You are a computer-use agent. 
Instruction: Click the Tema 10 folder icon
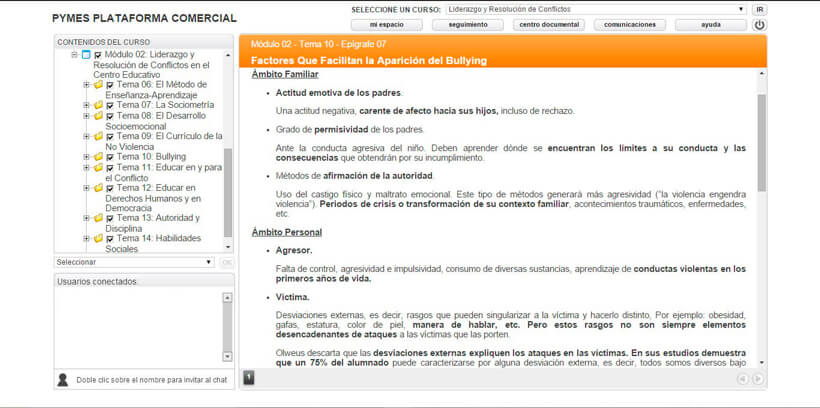(x=98, y=156)
